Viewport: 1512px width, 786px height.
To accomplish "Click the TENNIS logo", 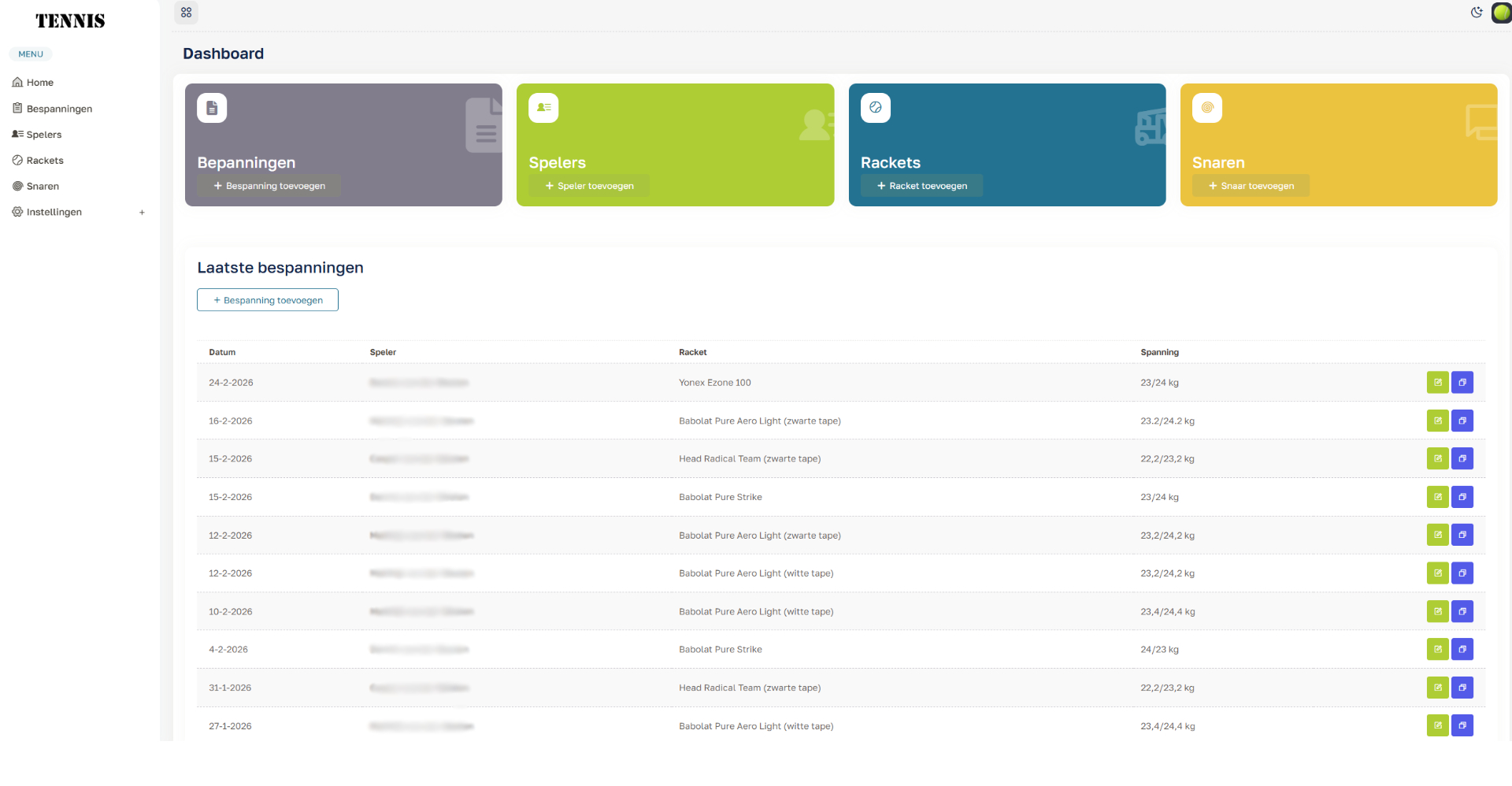I will point(70,21).
